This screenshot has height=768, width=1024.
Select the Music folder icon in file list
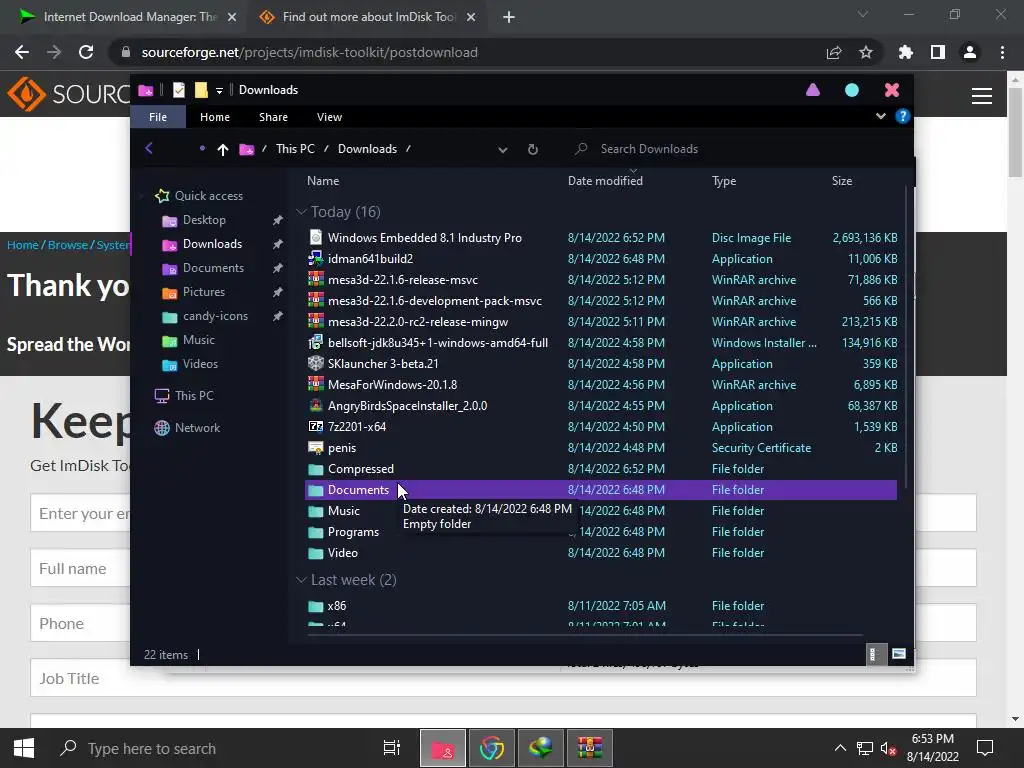(x=316, y=511)
